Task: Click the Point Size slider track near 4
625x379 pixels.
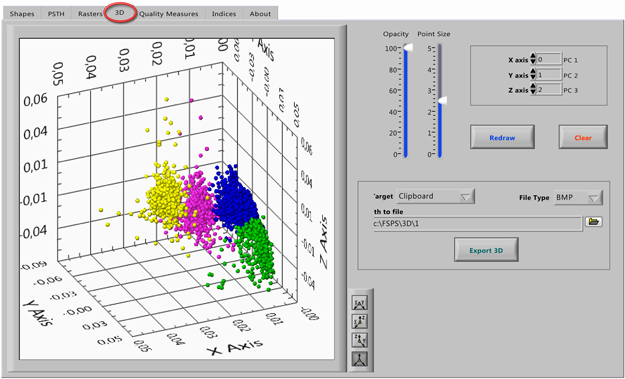Action: pos(440,70)
